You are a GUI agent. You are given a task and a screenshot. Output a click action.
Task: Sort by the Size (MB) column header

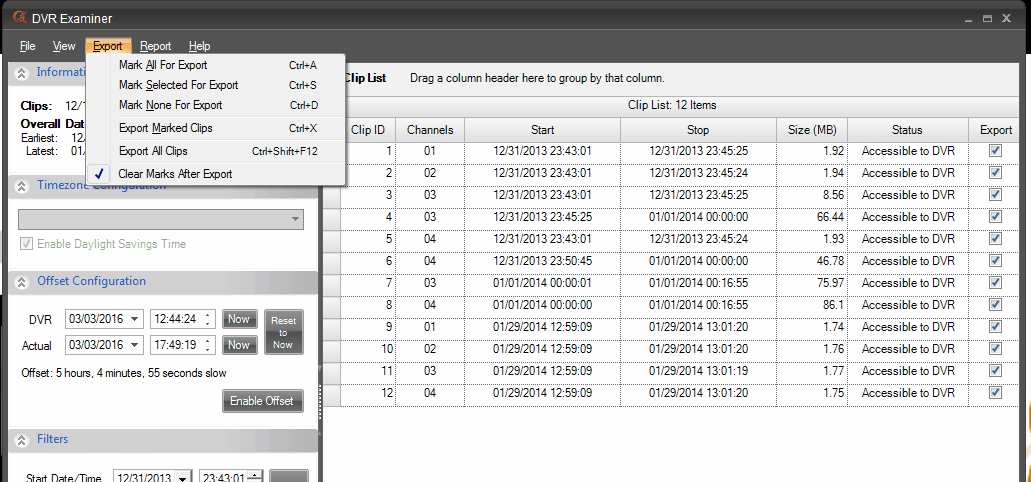812,130
